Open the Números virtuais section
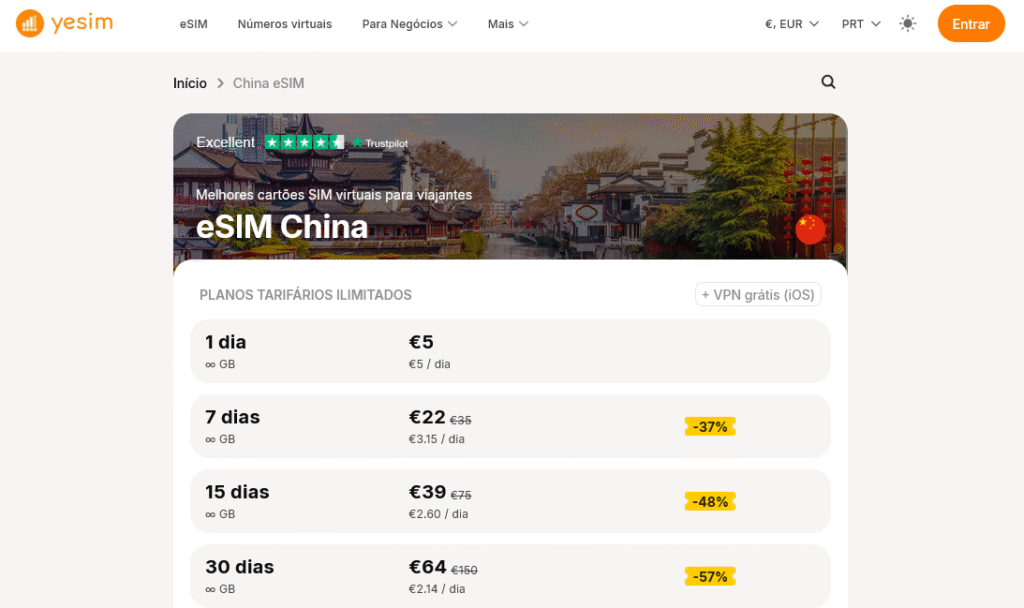The height and width of the screenshot is (608, 1024). tap(284, 23)
